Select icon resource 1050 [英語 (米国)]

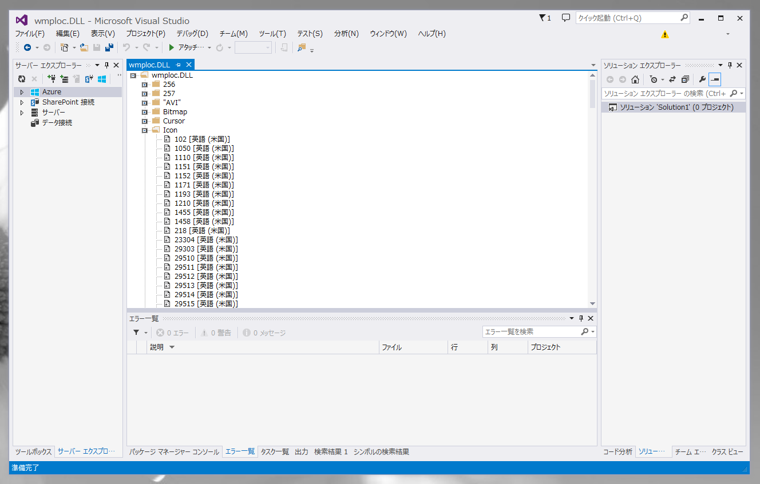204,148
